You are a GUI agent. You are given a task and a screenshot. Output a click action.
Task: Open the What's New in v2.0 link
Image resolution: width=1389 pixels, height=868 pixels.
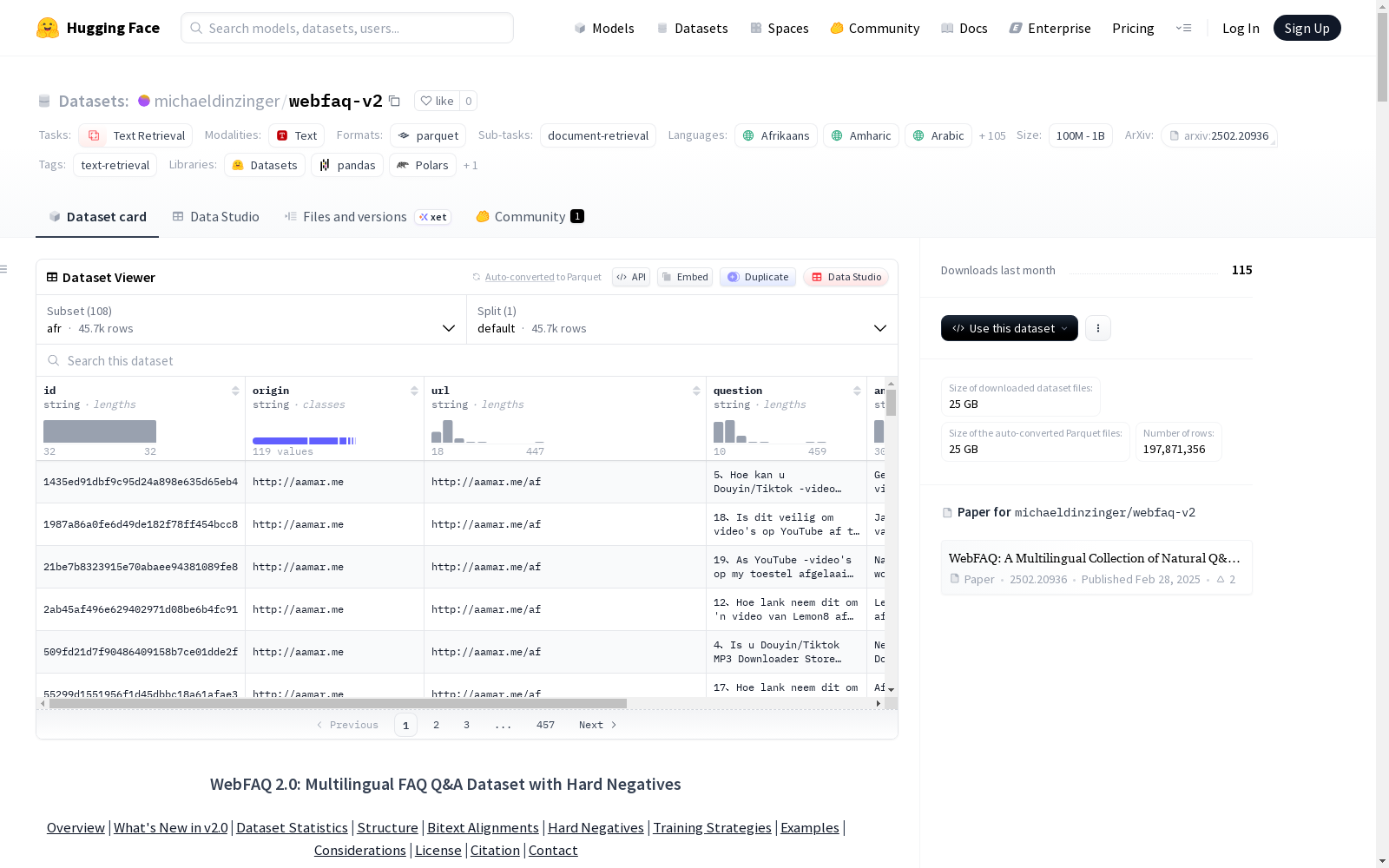171,828
